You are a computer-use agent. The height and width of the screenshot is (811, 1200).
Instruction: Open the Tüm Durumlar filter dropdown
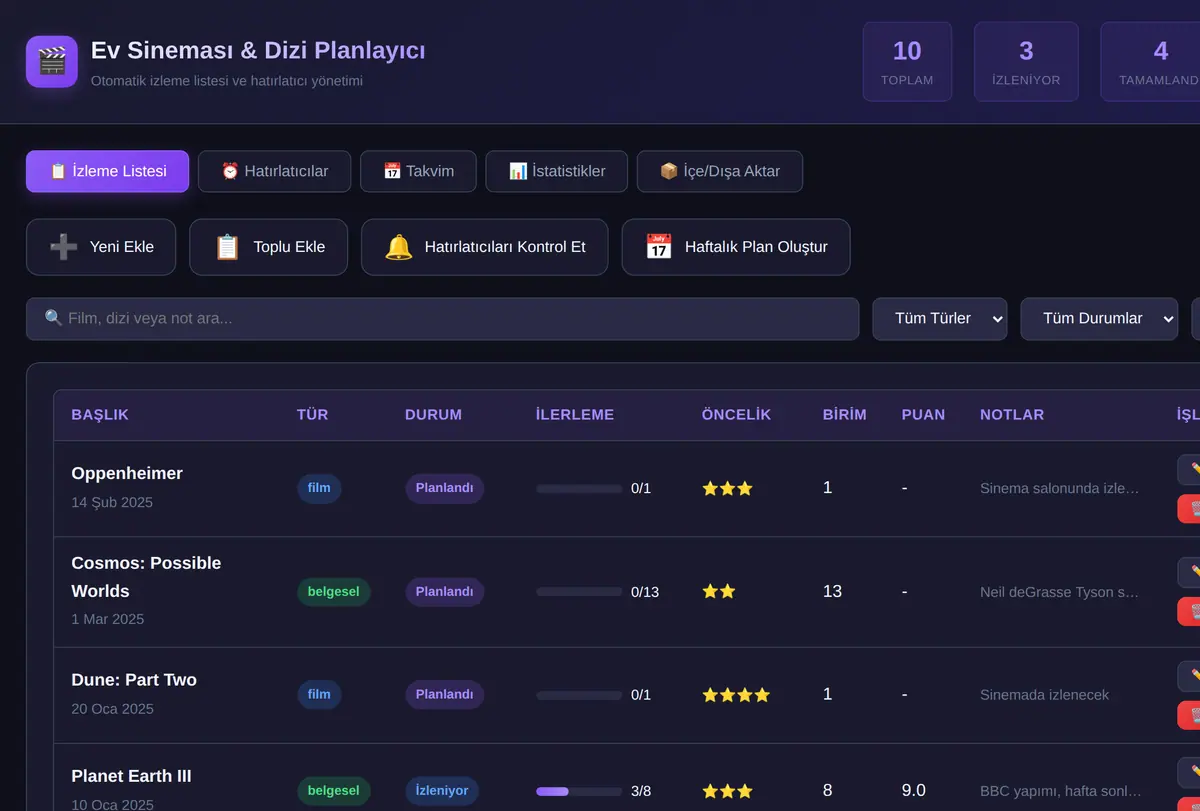[1099, 319]
